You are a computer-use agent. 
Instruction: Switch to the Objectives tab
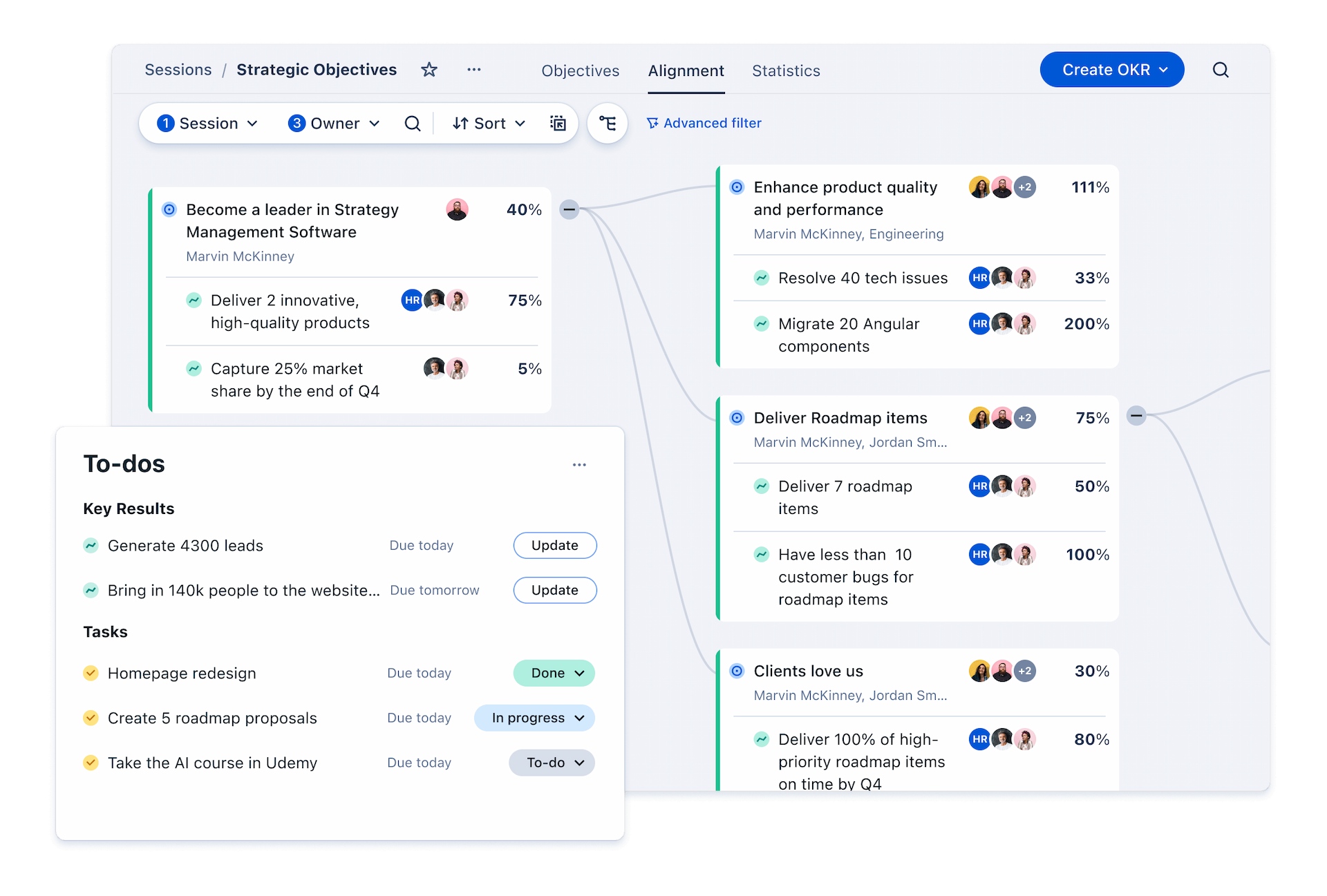coord(580,70)
